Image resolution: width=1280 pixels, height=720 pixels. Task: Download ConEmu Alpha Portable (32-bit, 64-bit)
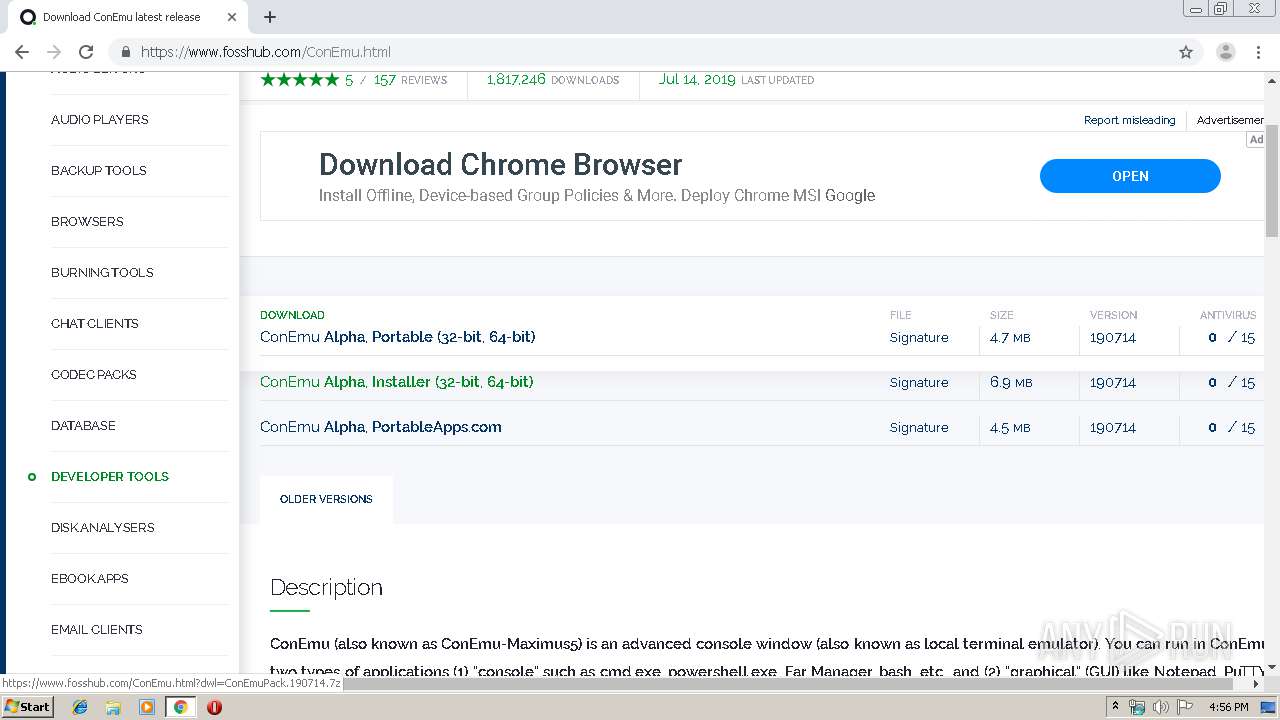click(x=398, y=337)
